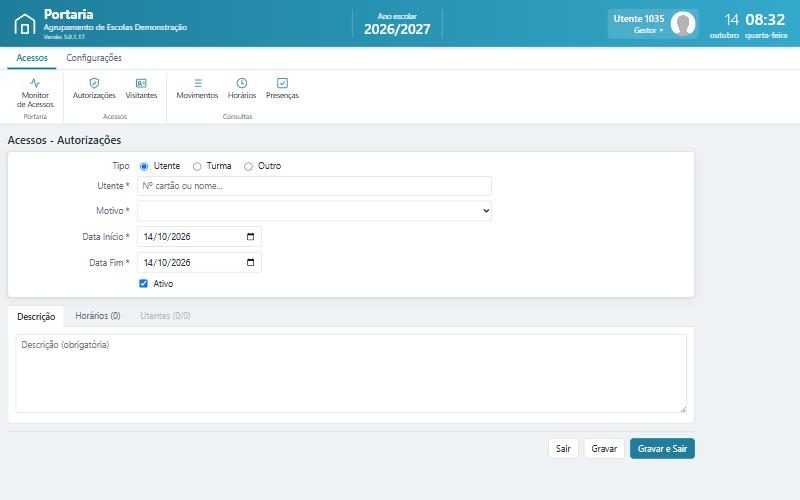Image resolution: width=800 pixels, height=500 pixels.
Task: Switch to the Configurações tab
Action: click(94, 58)
